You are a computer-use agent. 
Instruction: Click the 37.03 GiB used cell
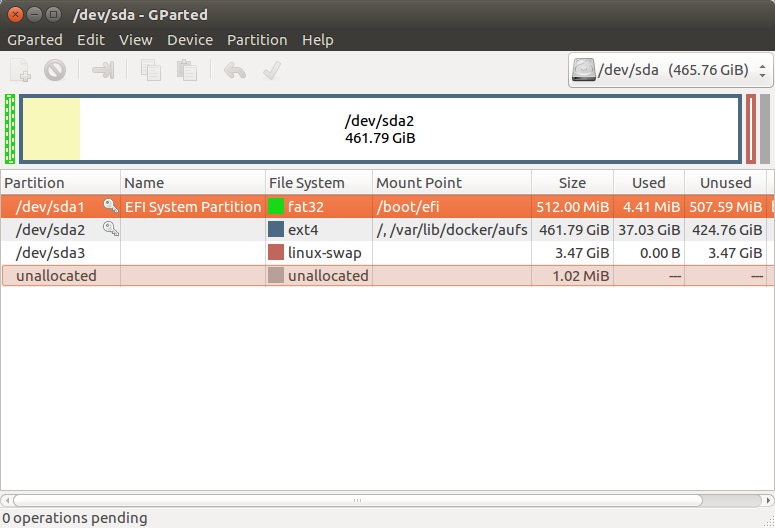[649, 230]
